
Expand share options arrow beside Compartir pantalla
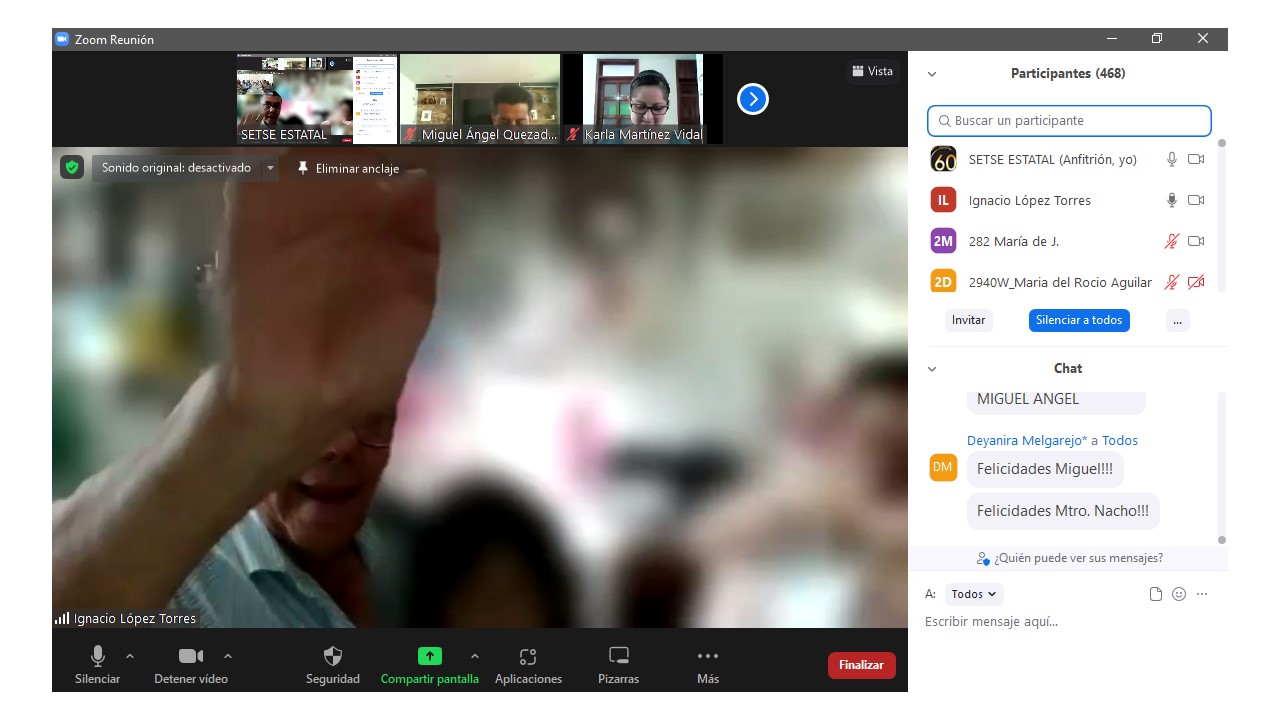pyautogui.click(x=474, y=656)
